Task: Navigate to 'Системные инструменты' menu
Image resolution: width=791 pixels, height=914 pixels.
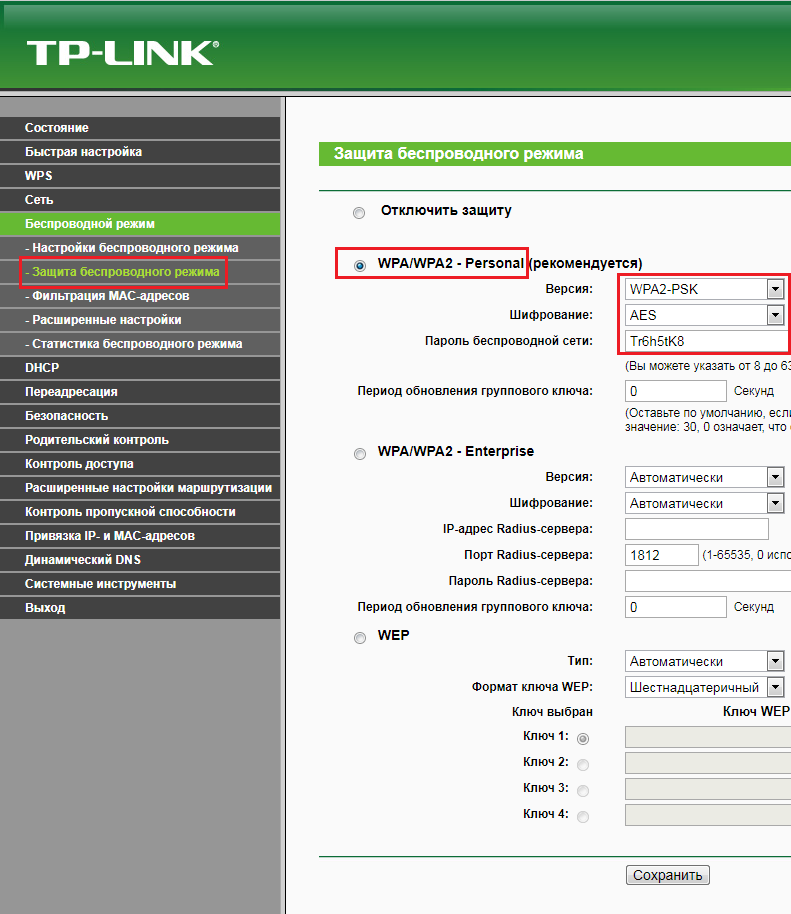Action: 100,584
